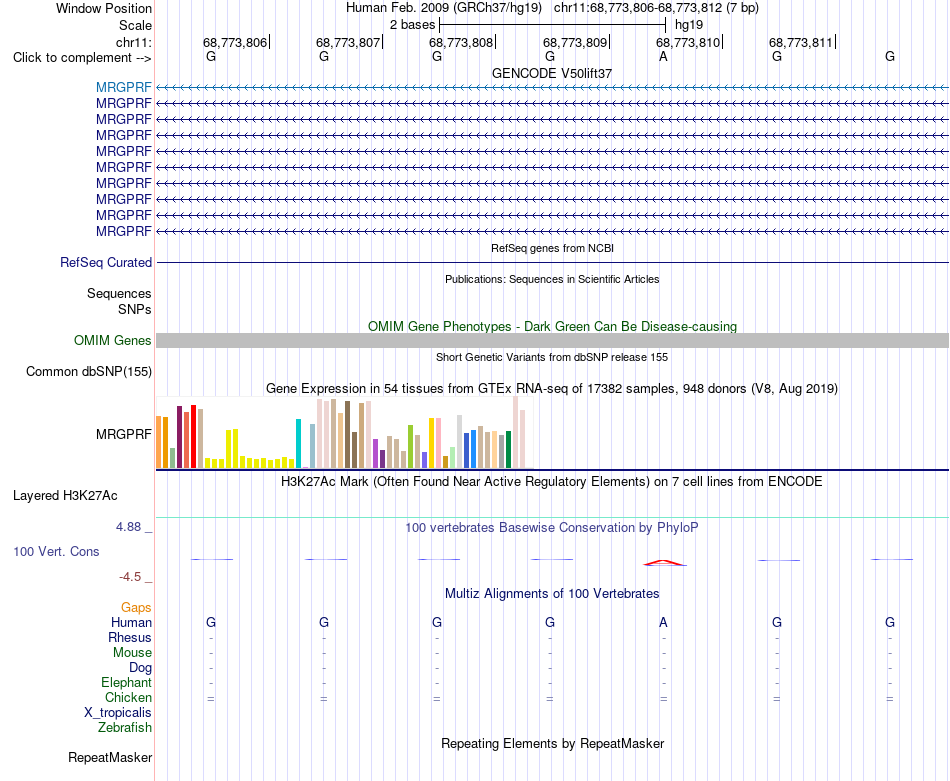Click the bright red bar in GTEx chart
This screenshot has height=781, width=950.
[193, 436]
